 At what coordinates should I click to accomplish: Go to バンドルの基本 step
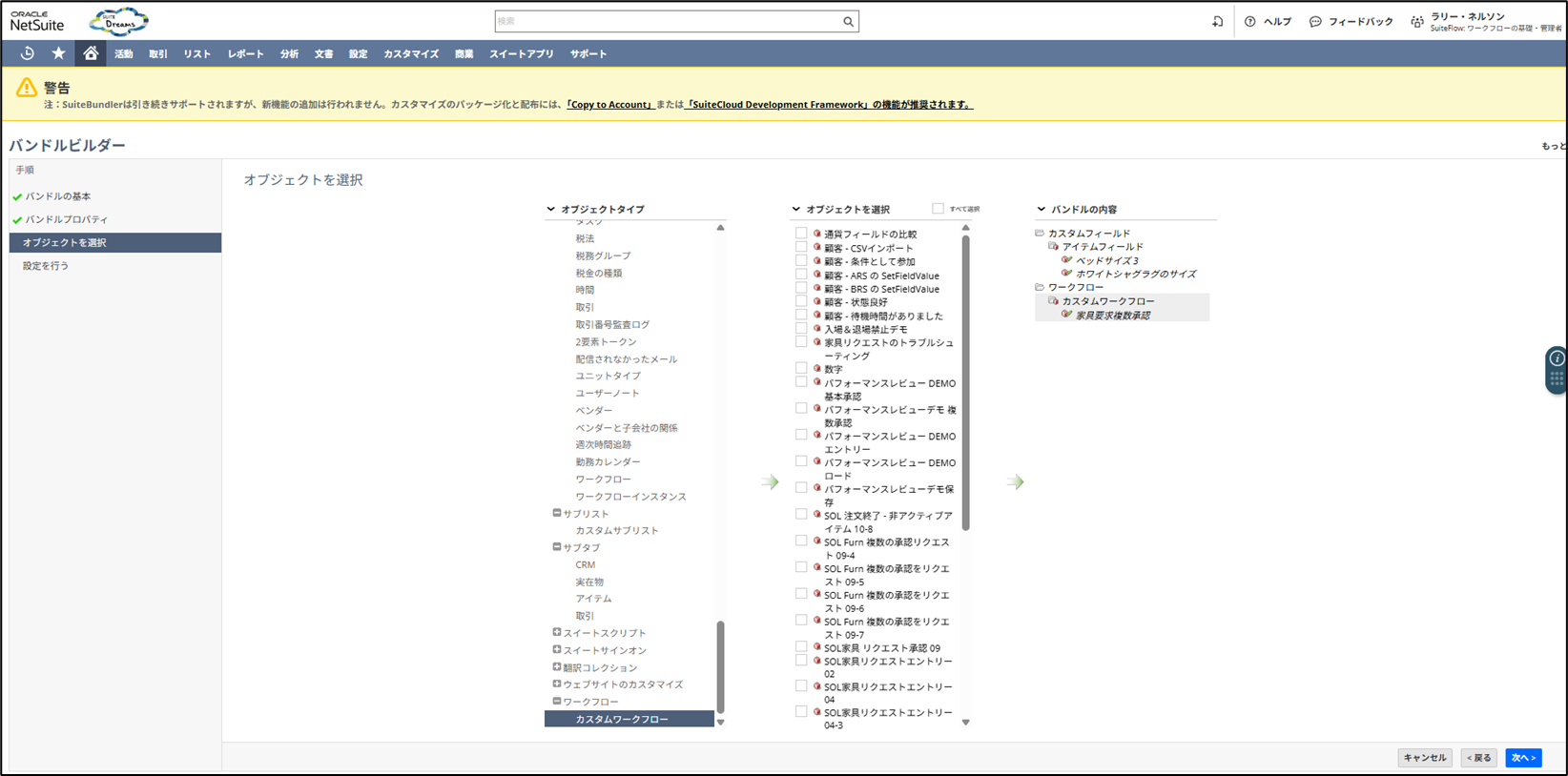(57, 196)
